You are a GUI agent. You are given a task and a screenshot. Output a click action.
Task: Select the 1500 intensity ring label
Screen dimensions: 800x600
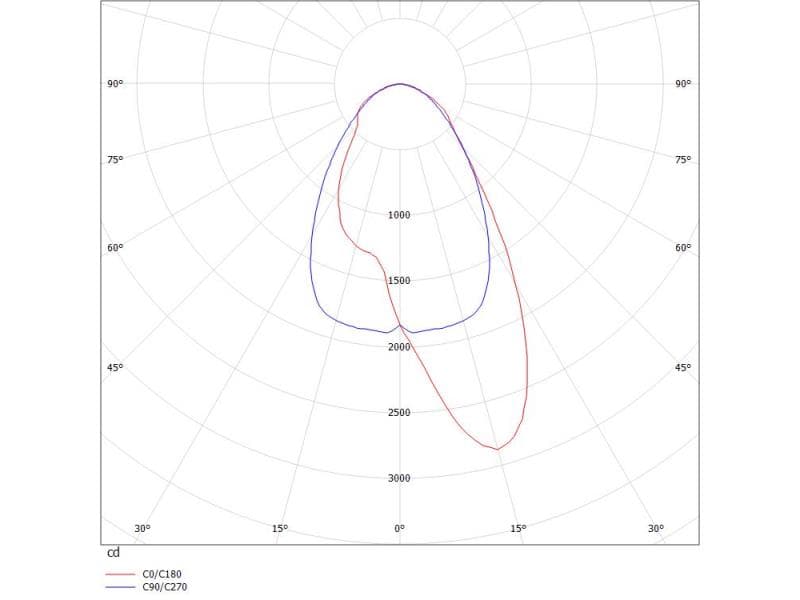[399, 281]
